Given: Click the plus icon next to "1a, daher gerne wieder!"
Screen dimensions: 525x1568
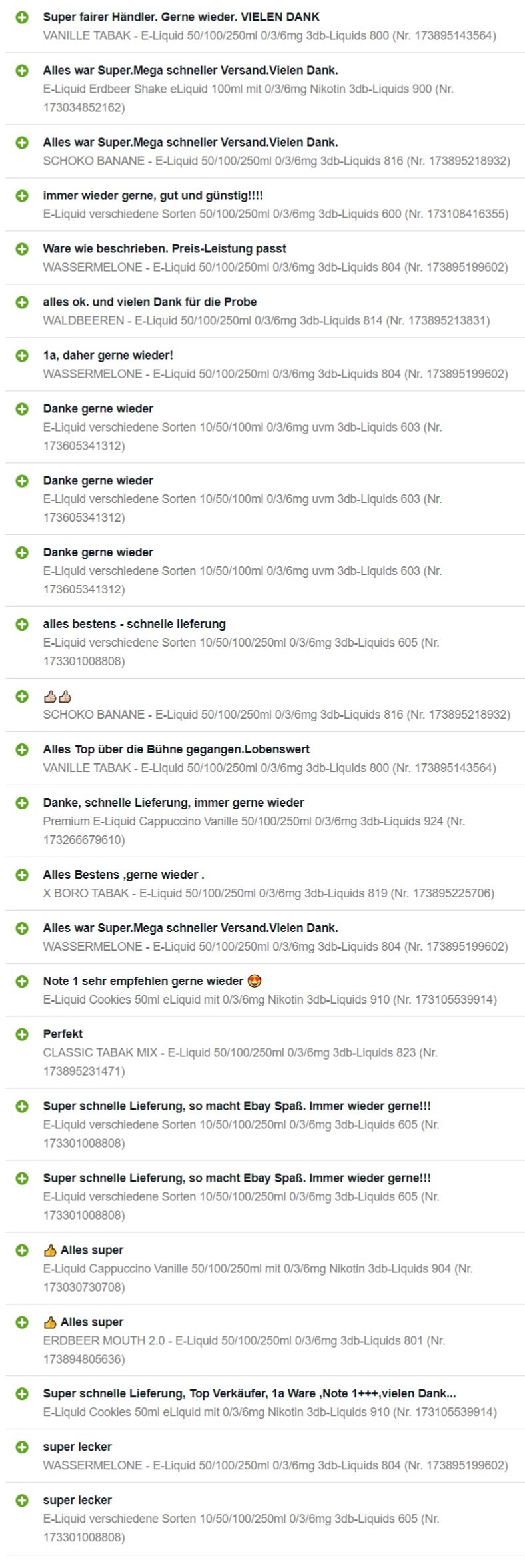Looking at the screenshot, I should pos(22,356).
